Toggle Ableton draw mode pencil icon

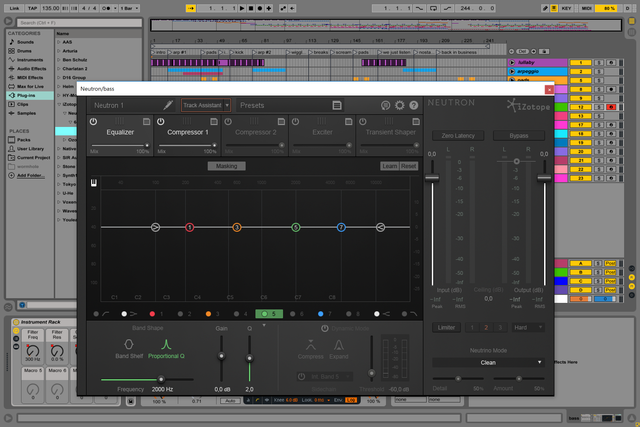click(545, 8)
